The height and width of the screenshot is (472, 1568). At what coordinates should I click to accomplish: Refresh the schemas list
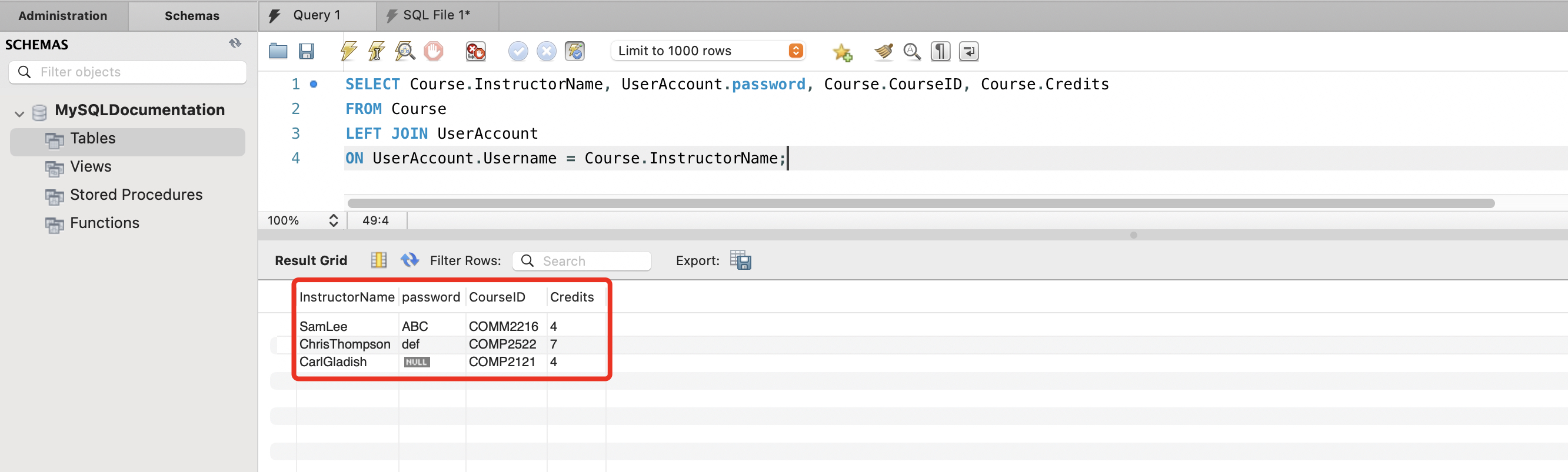[235, 43]
